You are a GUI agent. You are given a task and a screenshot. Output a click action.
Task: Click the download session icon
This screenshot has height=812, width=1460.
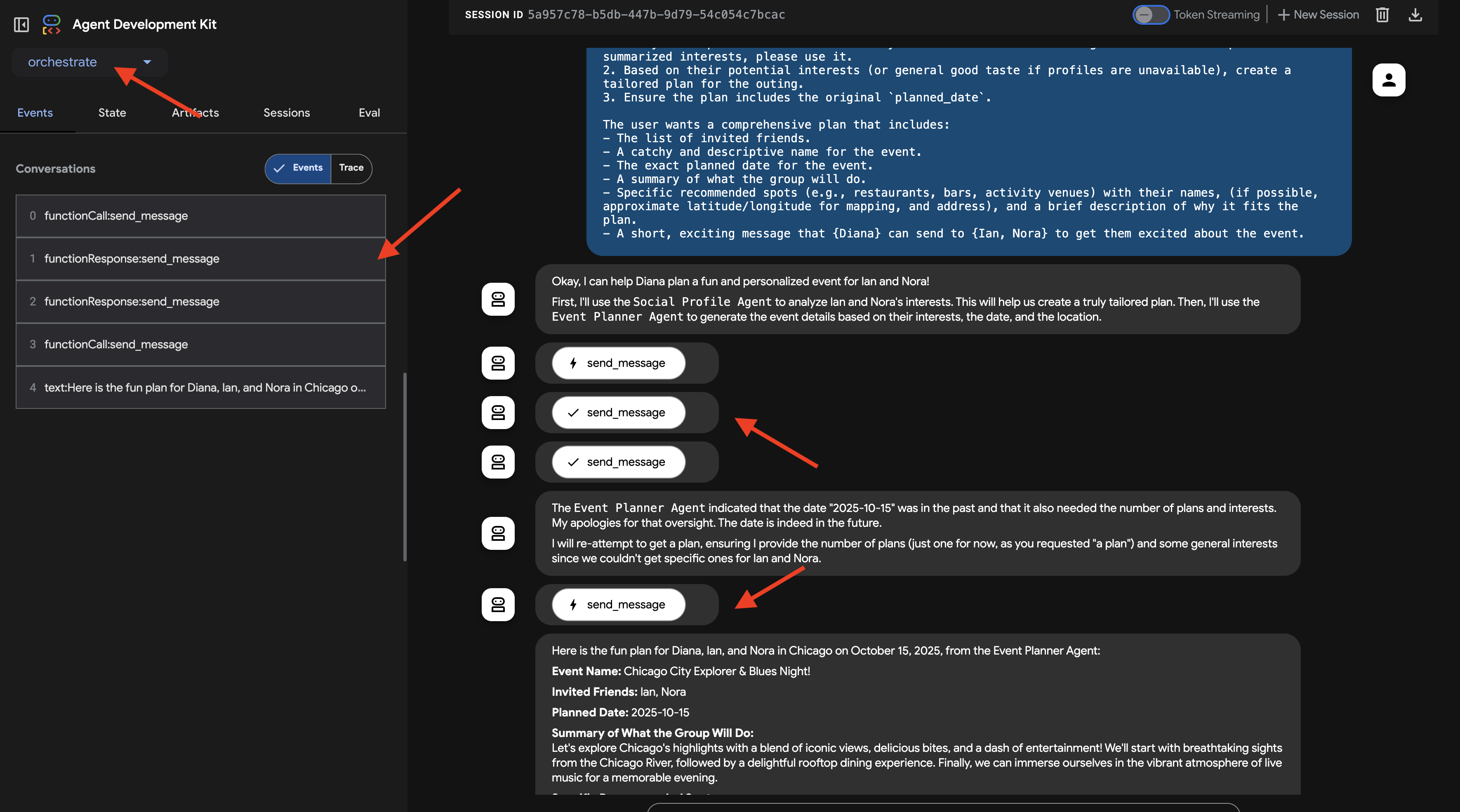1415,15
